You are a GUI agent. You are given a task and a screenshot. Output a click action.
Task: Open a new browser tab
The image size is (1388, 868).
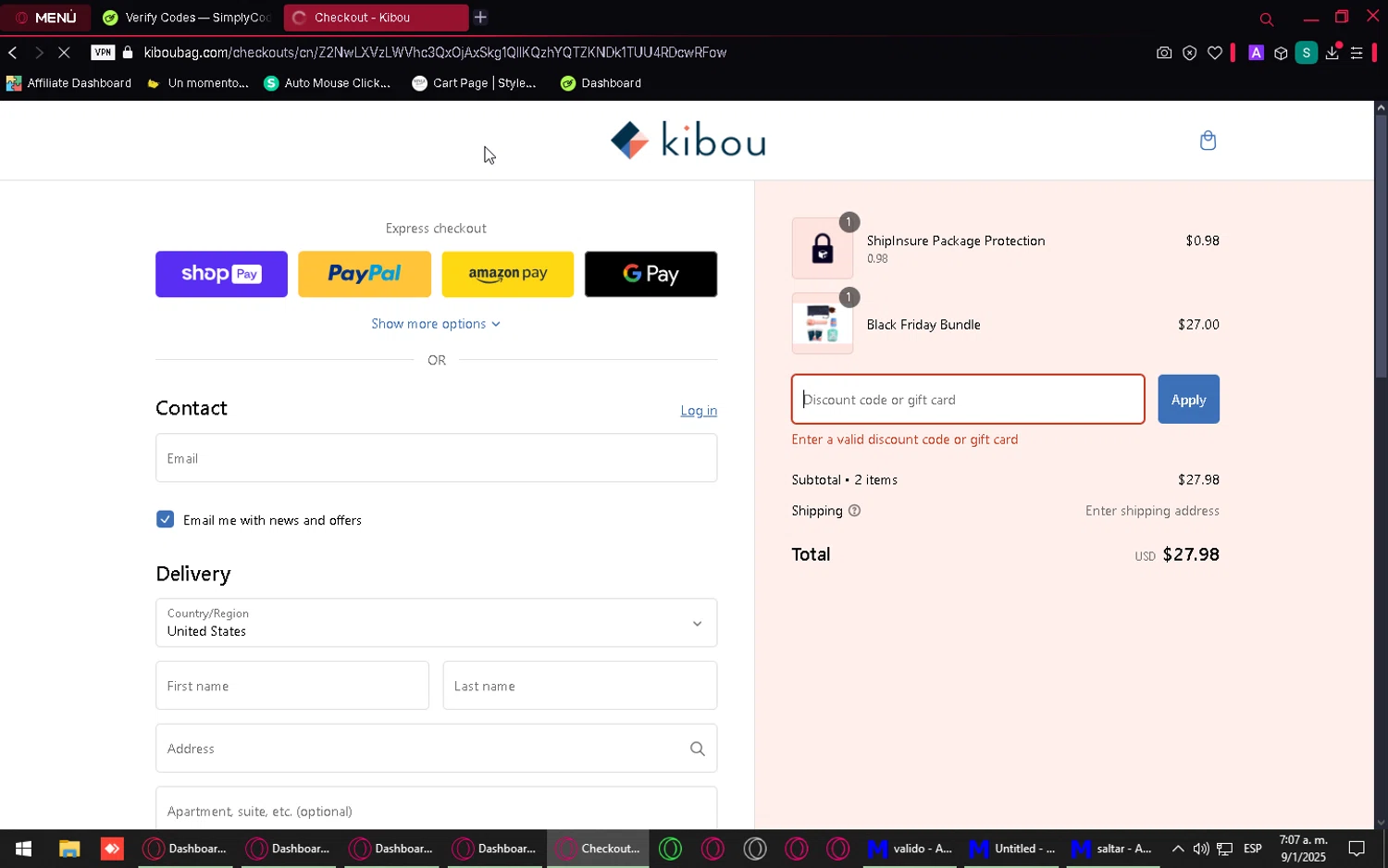coord(480,18)
